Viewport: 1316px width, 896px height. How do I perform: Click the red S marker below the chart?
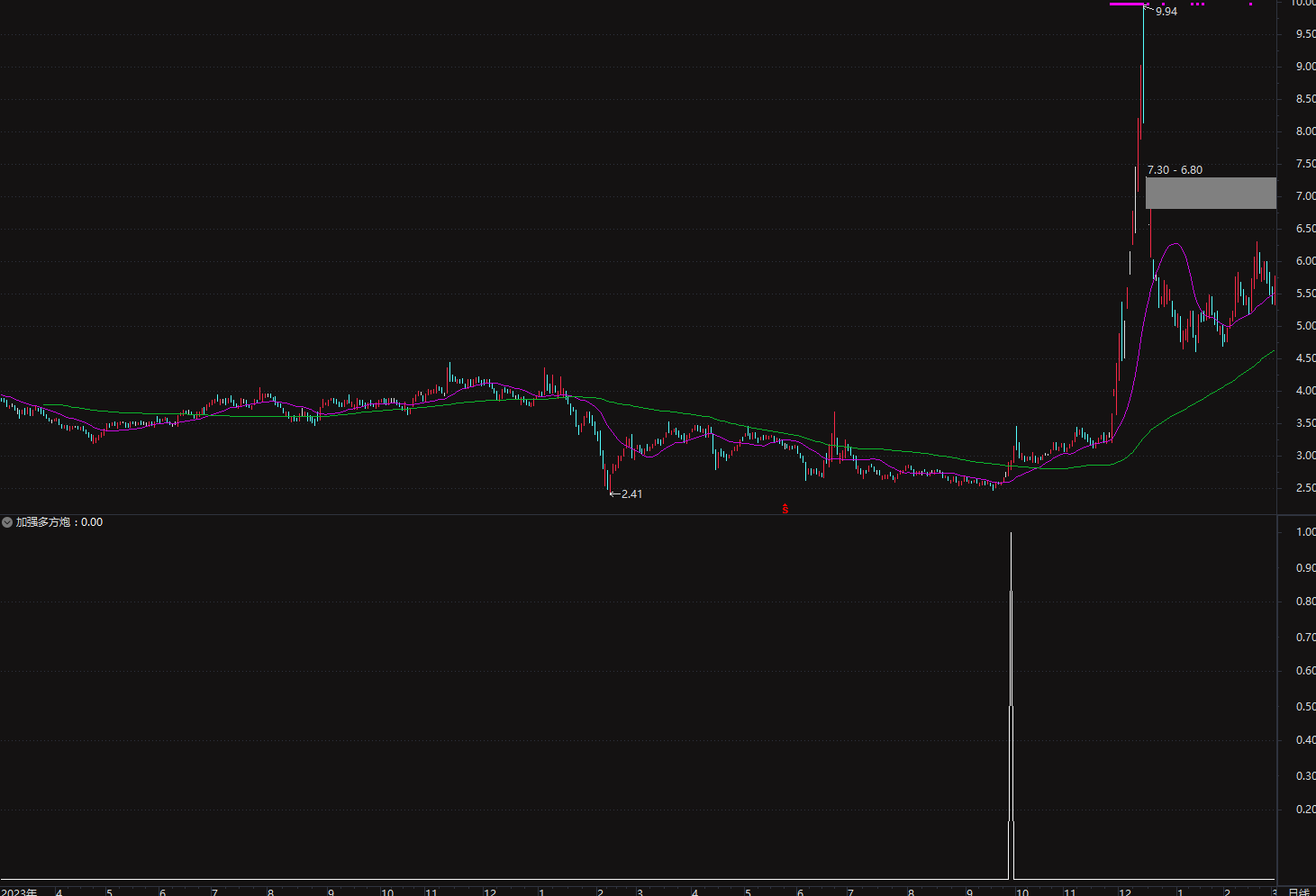(785, 509)
